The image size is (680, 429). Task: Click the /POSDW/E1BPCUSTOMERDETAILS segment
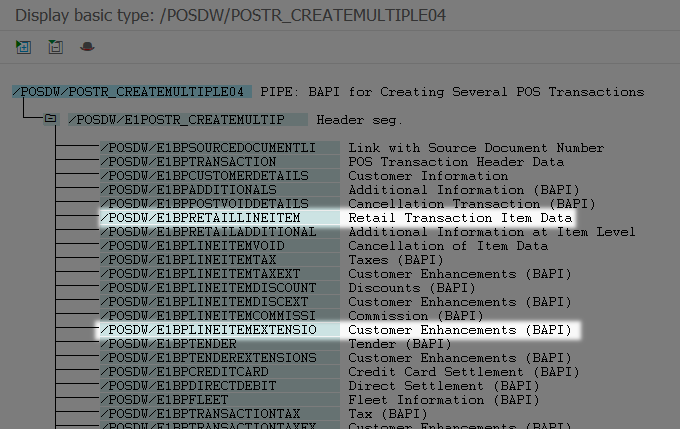pyautogui.click(x=204, y=175)
